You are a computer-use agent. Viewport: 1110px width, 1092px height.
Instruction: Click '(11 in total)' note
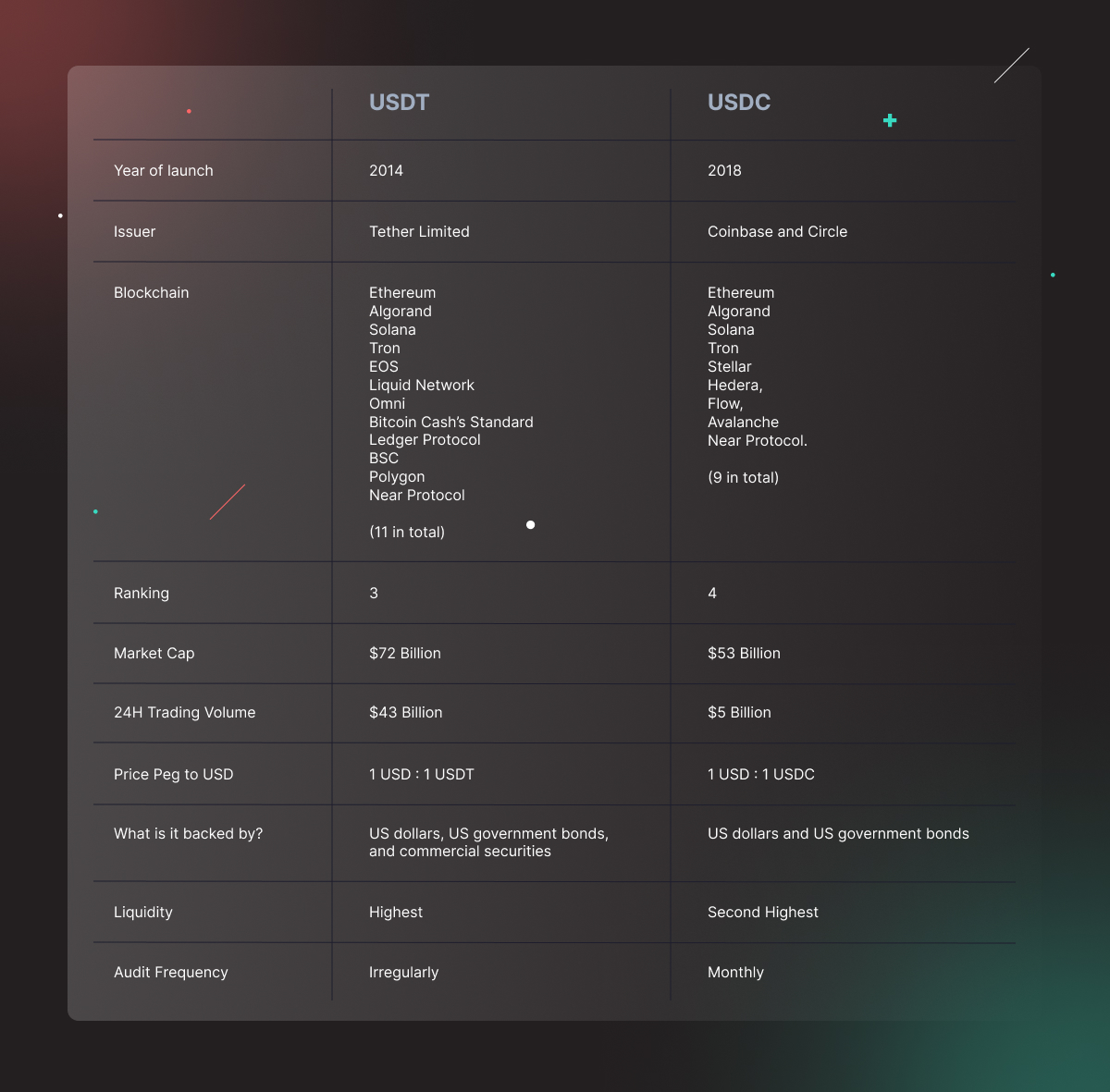(407, 532)
